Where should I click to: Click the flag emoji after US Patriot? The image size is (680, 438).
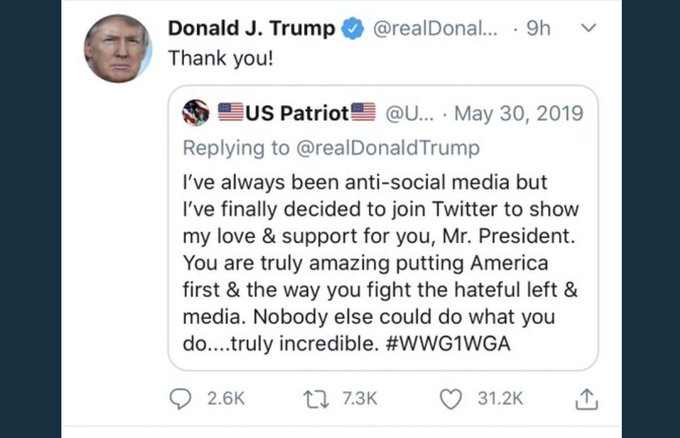point(362,113)
